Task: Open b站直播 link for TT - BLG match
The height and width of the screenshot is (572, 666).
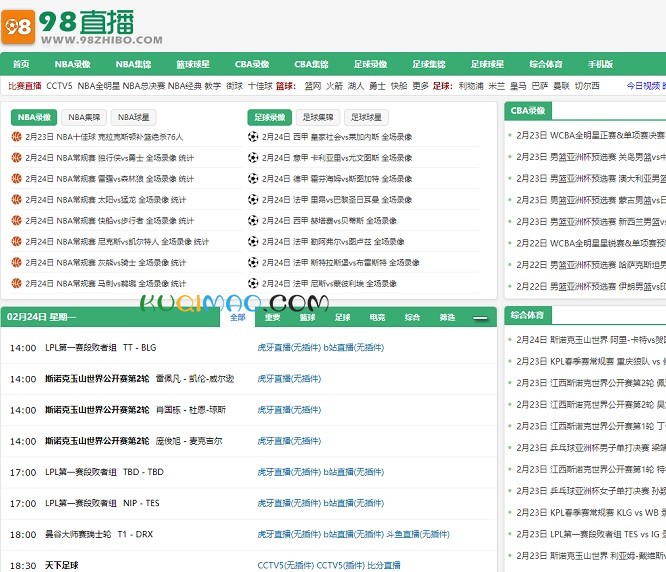Action: click(354, 347)
